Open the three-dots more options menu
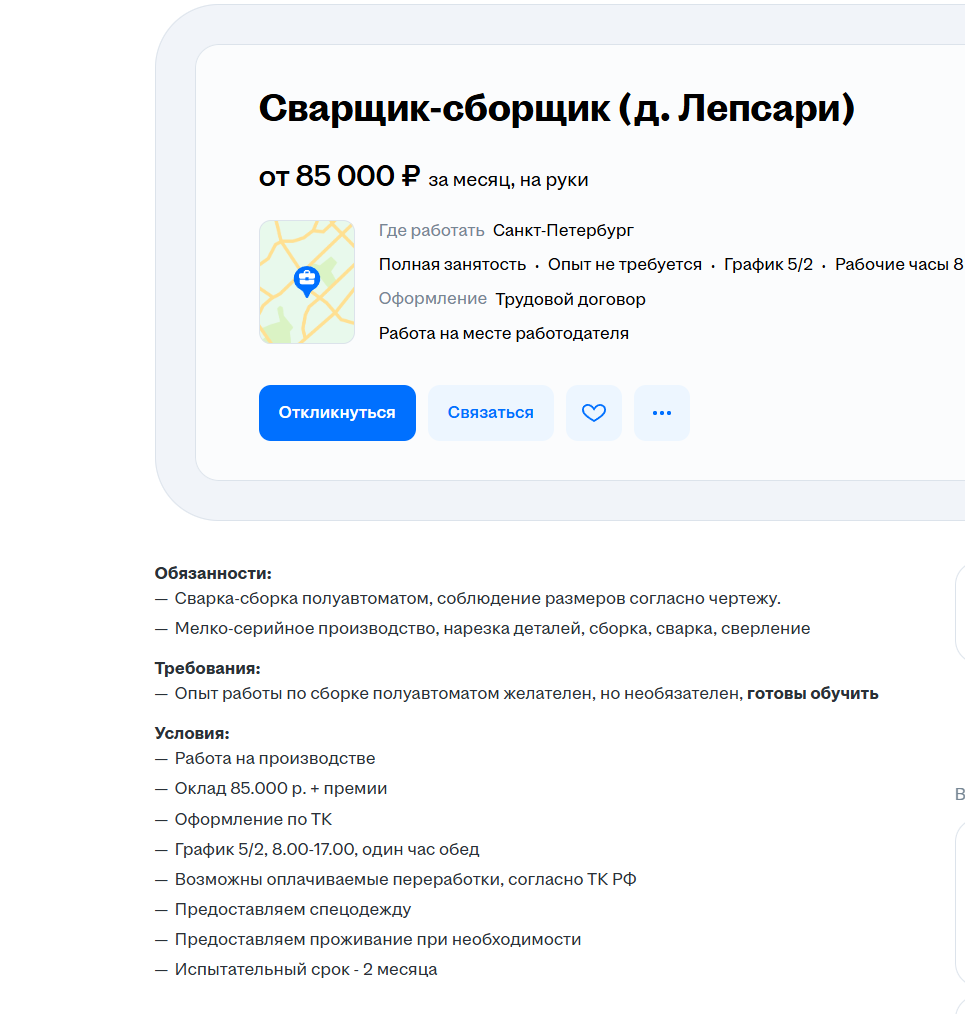This screenshot has height=1014, width=965. [x=662, y=413]
